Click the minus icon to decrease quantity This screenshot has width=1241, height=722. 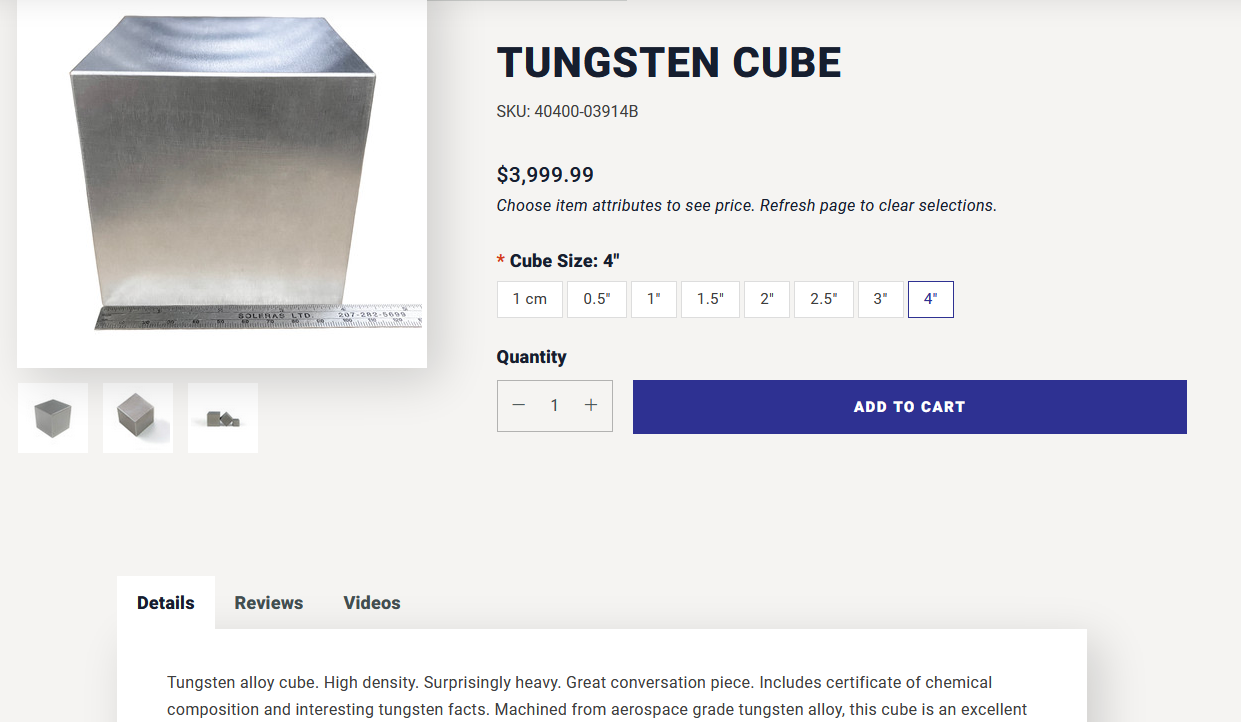(518, 405)
